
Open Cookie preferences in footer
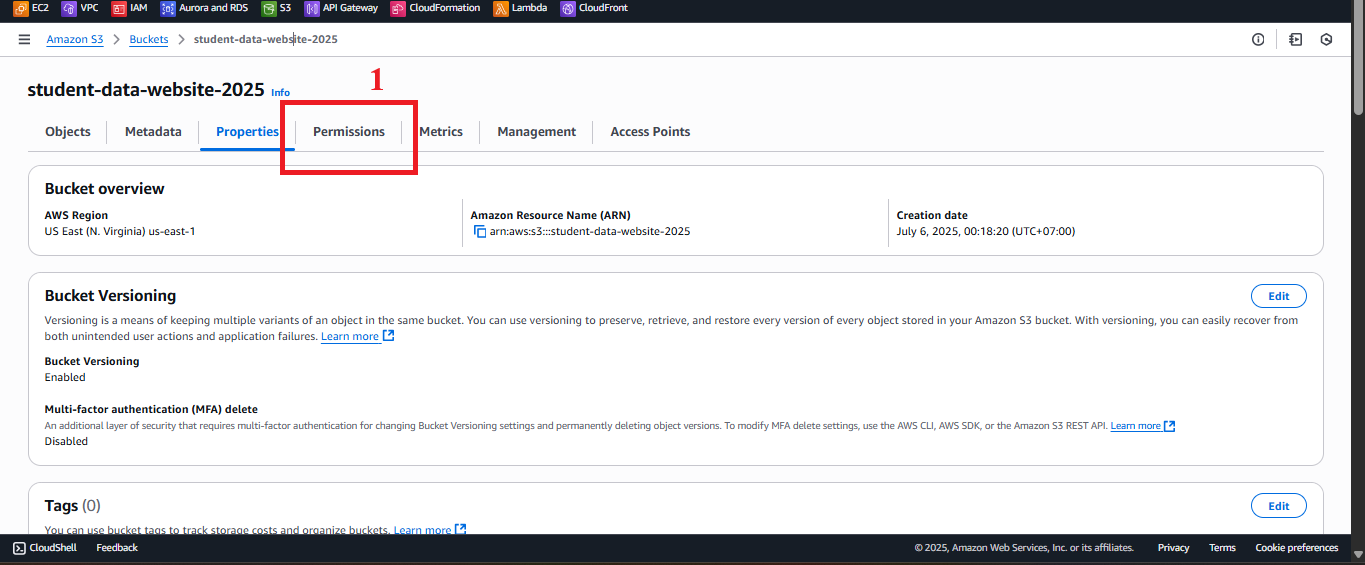[x=1297, y=547]
